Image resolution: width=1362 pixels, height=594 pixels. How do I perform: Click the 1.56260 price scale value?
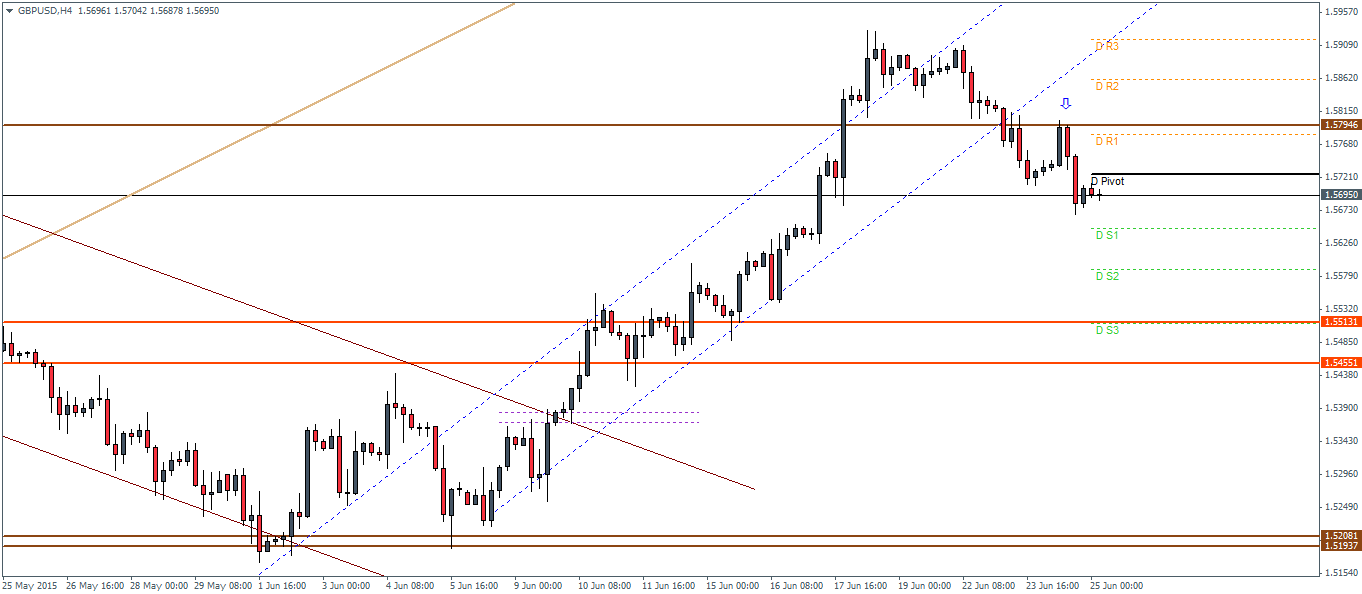1341,242
